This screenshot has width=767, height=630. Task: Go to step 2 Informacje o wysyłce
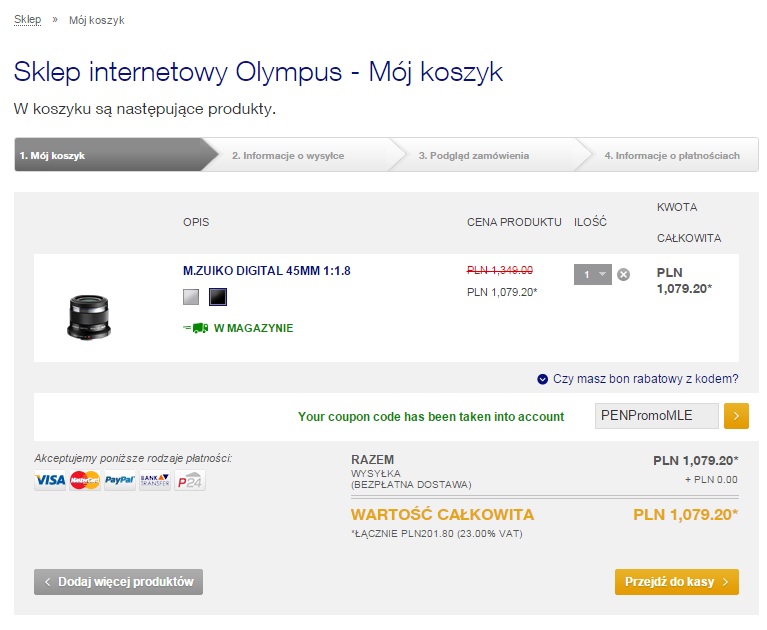[288, 156]
